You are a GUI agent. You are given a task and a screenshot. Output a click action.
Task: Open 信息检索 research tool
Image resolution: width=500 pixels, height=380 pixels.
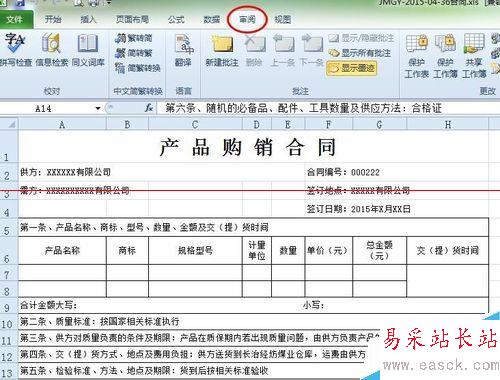point(52,50)
